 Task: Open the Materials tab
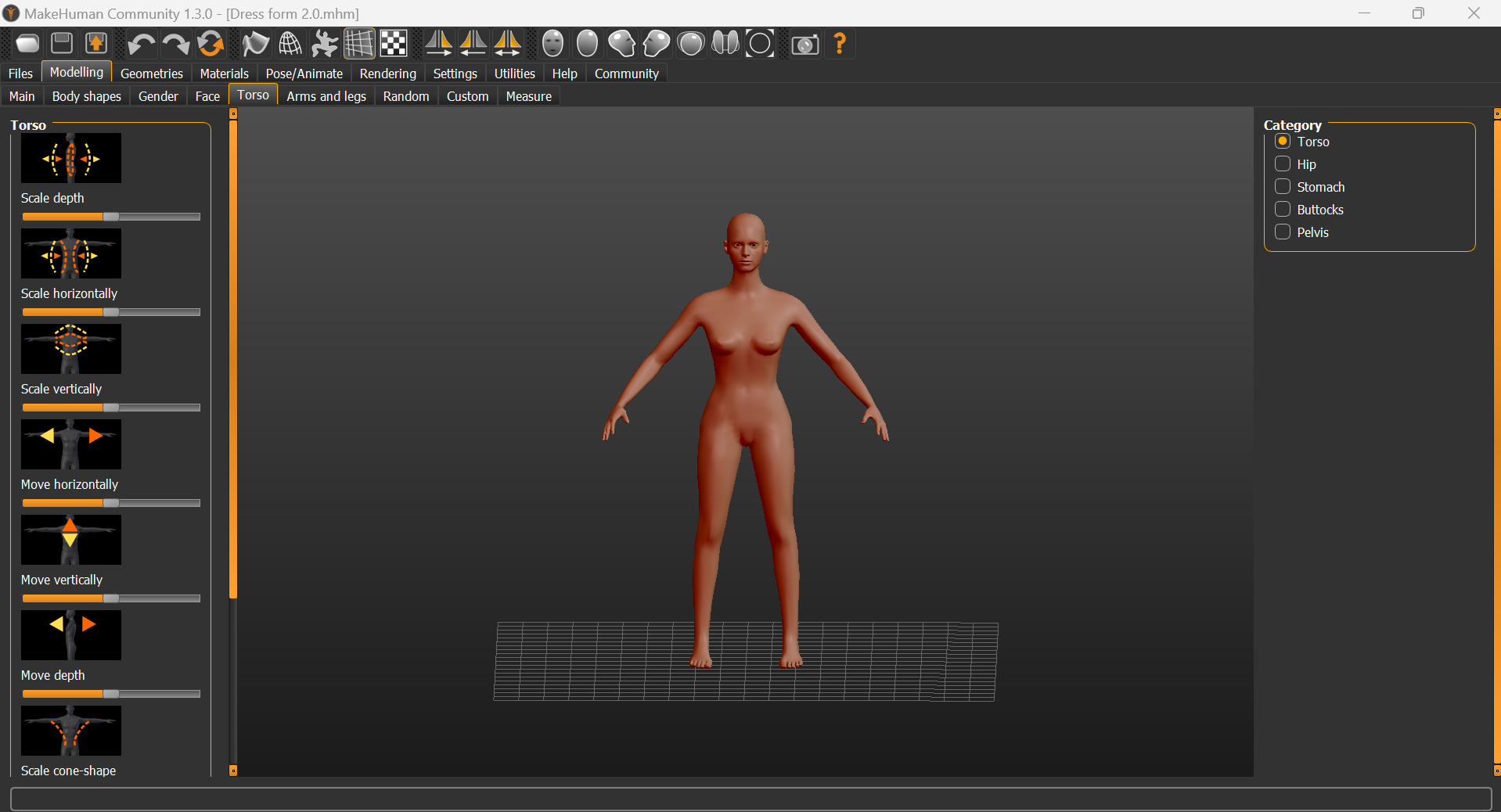[225, 74]
